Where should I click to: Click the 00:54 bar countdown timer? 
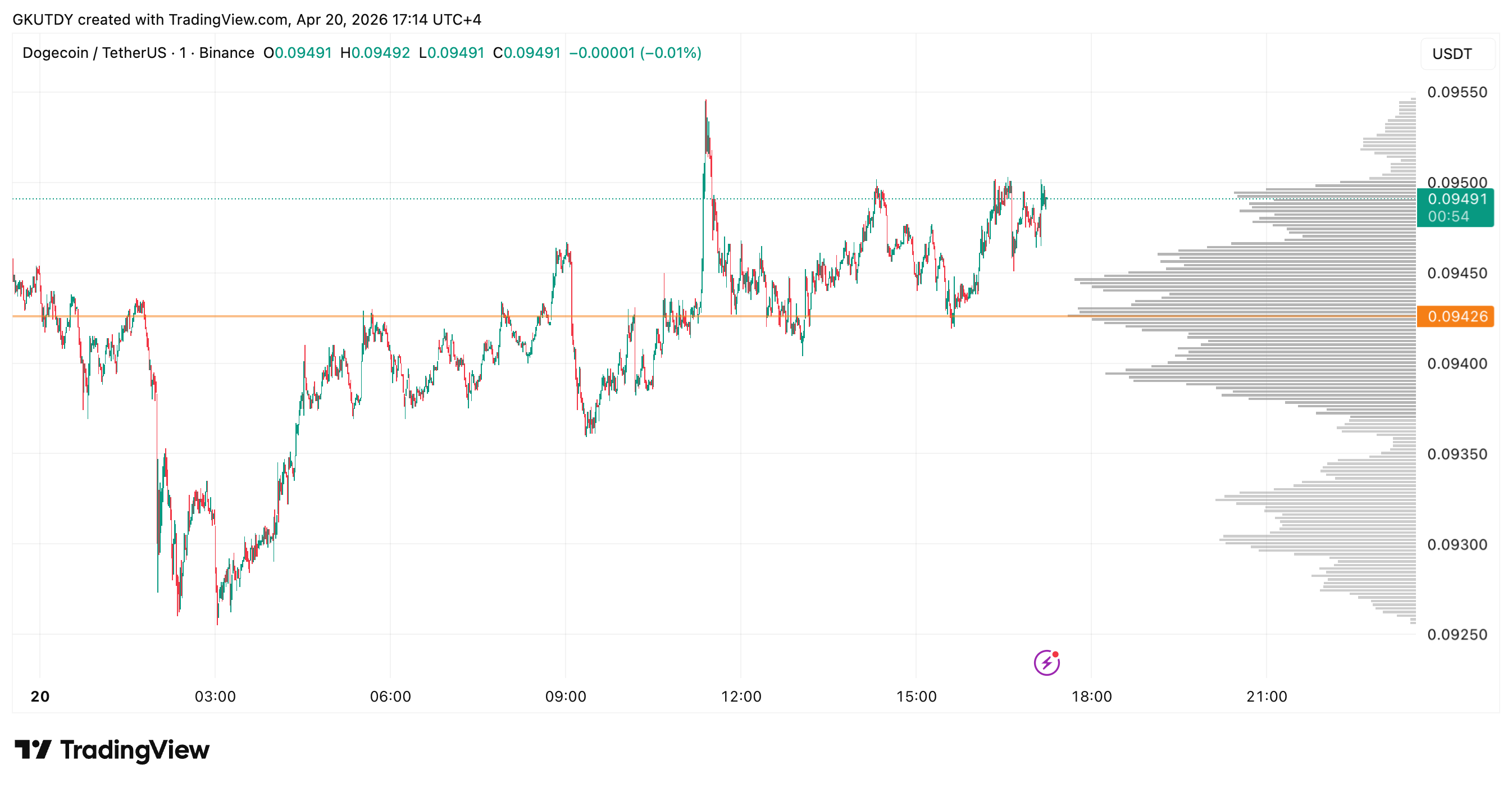(1448, 217)
